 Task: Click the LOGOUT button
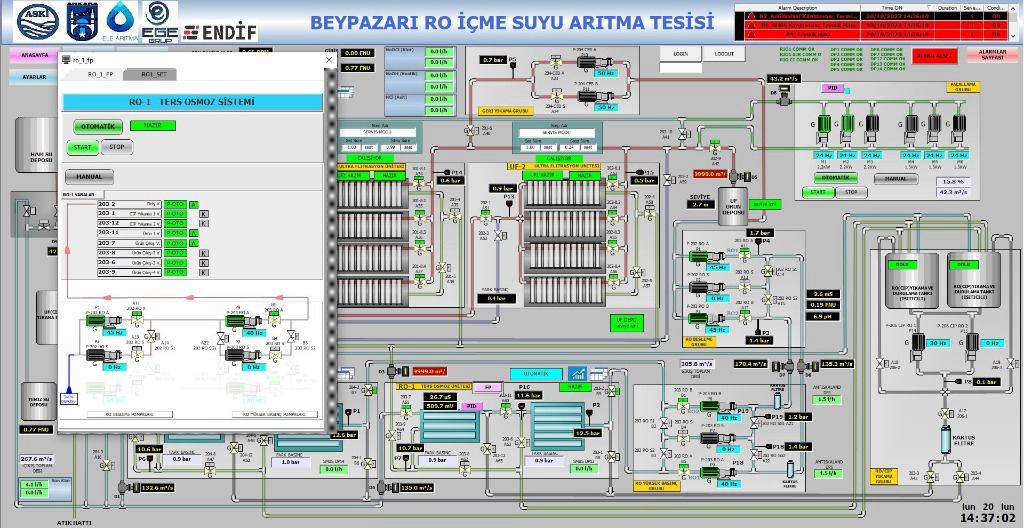coord(724,54)
